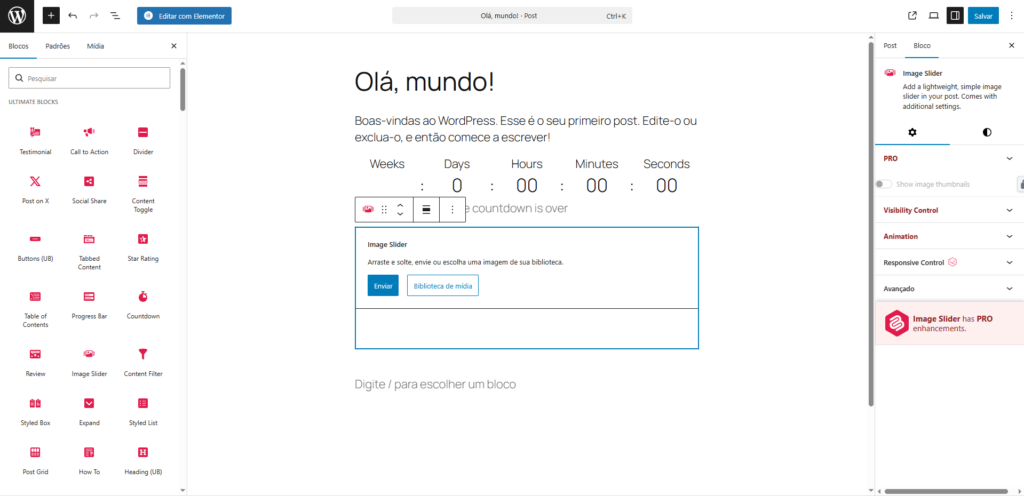Toggle the block inserter plus button
Image resolution: width=1024 pixels, height=496 pixels.
click(51, 16)
